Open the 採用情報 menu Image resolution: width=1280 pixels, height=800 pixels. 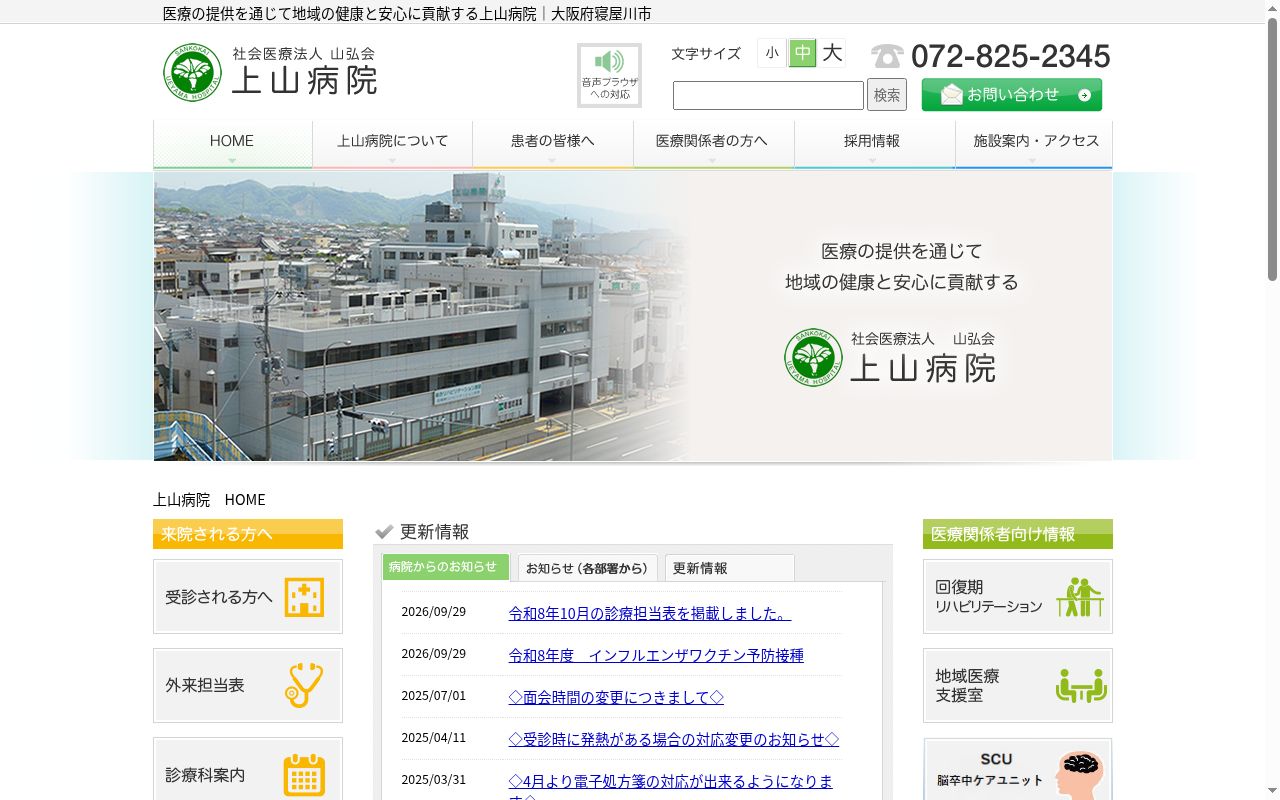pyautogui.click(x=875, y=145)
